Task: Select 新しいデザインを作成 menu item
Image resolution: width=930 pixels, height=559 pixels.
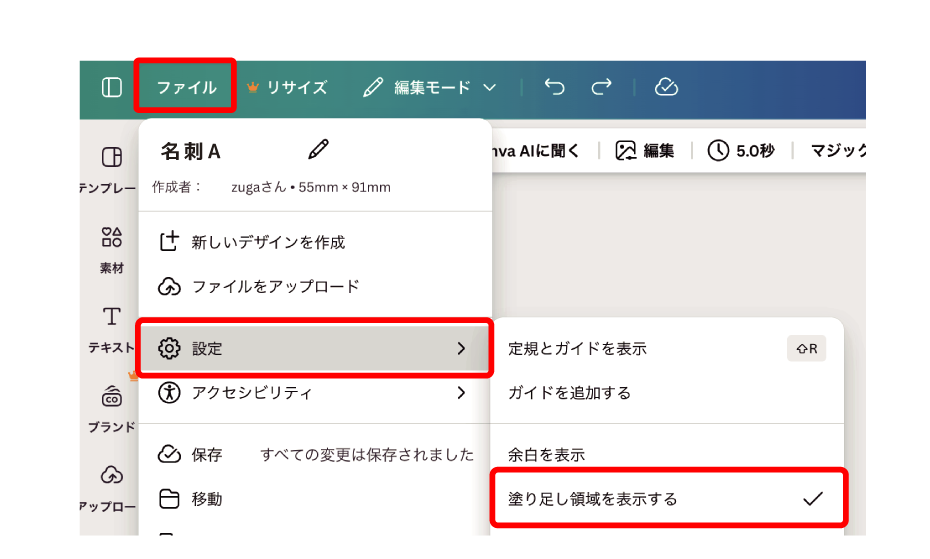Action: [x=267, y=242]
